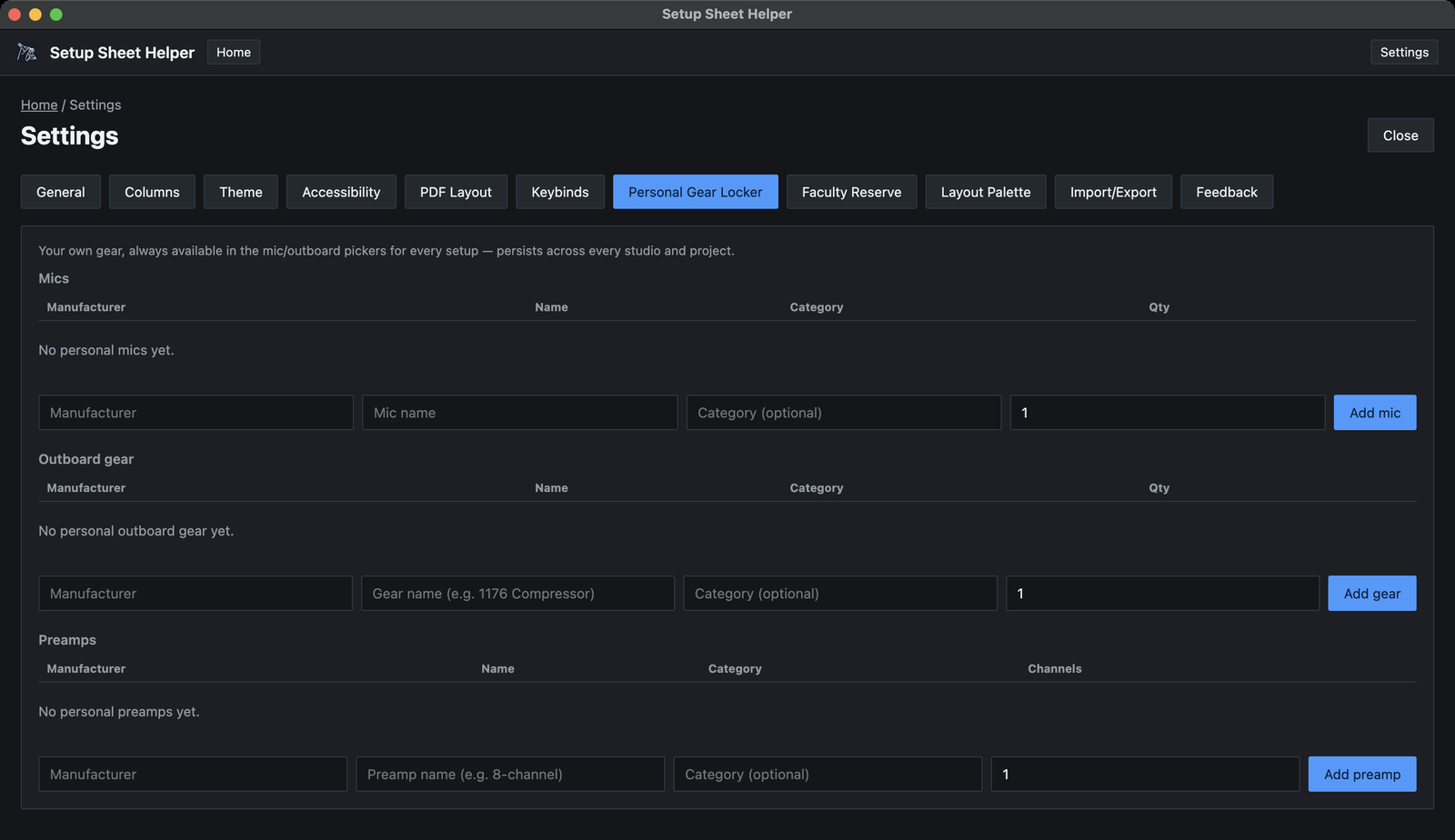Go to the PDF Layout tab
Image resolution: width=1455 pixels, height=840 pixels.
pyautogui.click(x=456, y=192)
